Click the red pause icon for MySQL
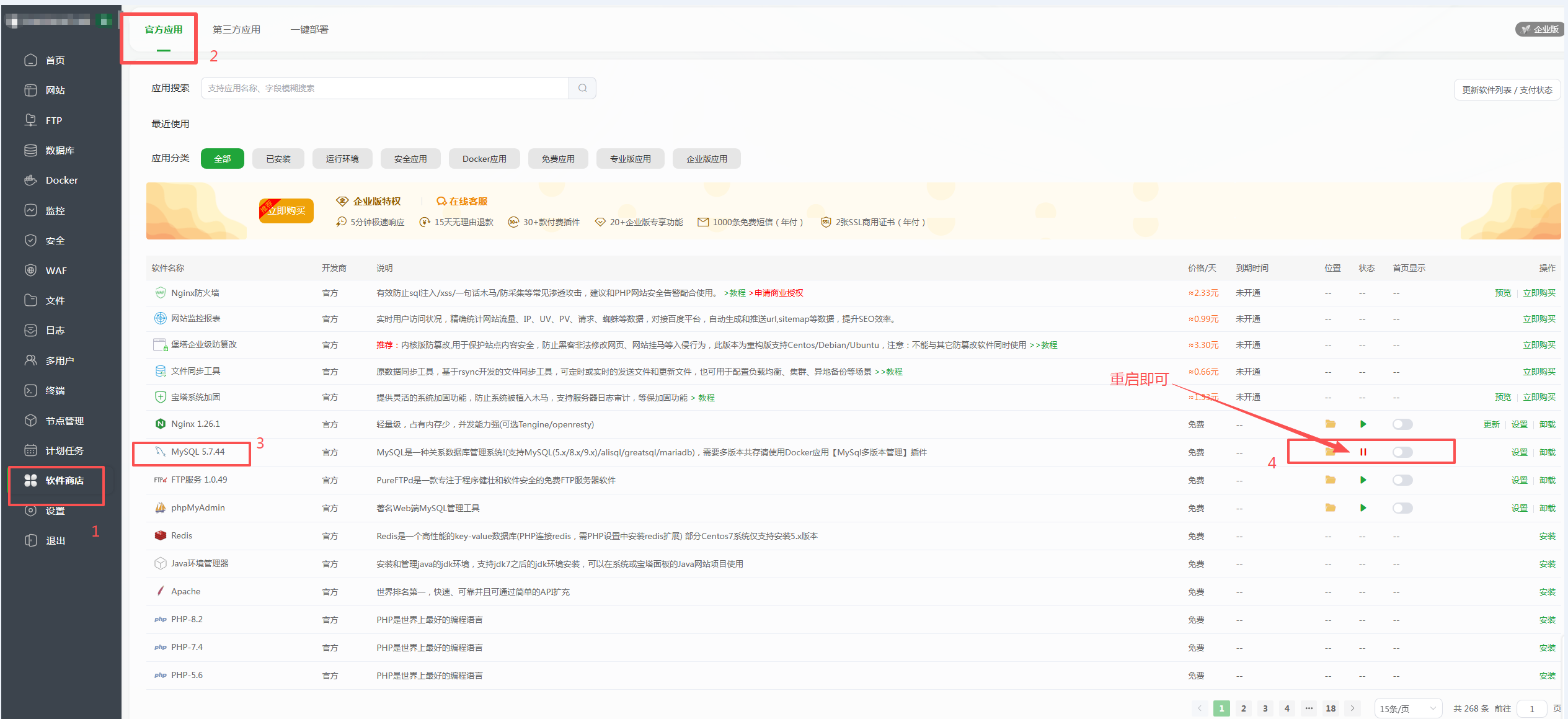The width and height of the screenshot is (1568, 719). [x=1363, y=452]
